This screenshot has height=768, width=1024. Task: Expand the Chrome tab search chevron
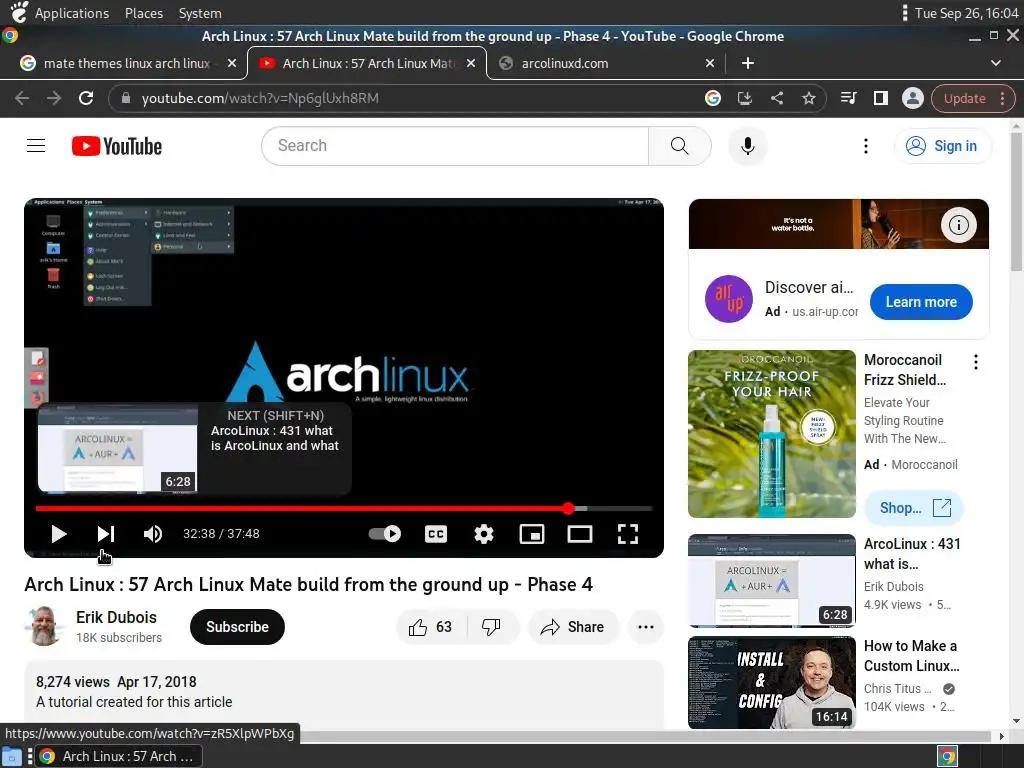pyautogui.click(x=995, y=63)
